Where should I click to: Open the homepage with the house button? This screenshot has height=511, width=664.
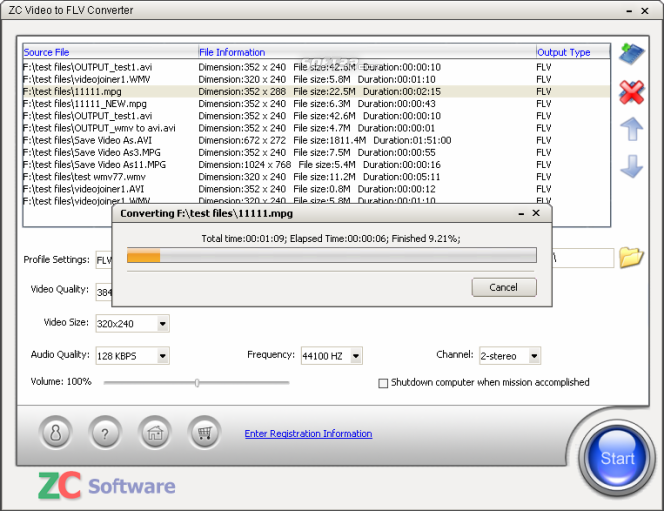coord(155,433)
